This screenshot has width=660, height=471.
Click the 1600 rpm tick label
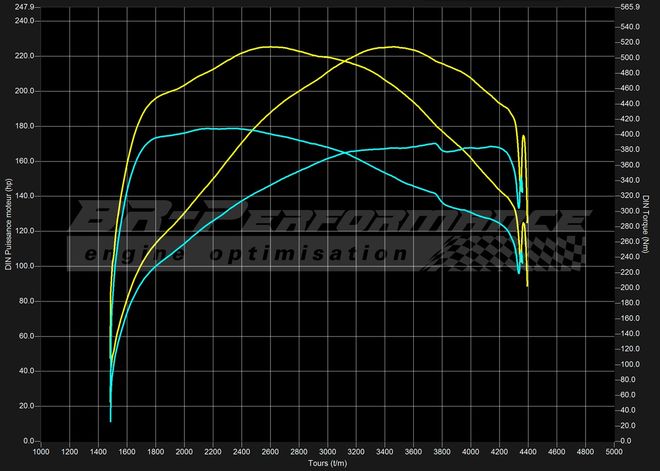[127, 452]
